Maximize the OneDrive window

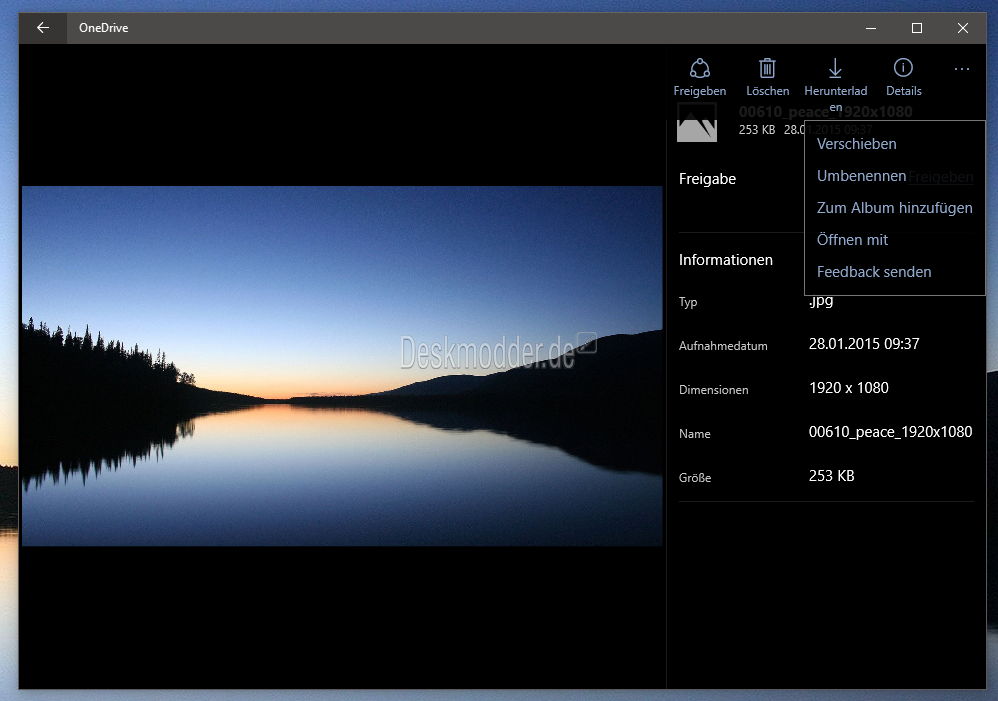pyautogui.click(x=917, y=28)
